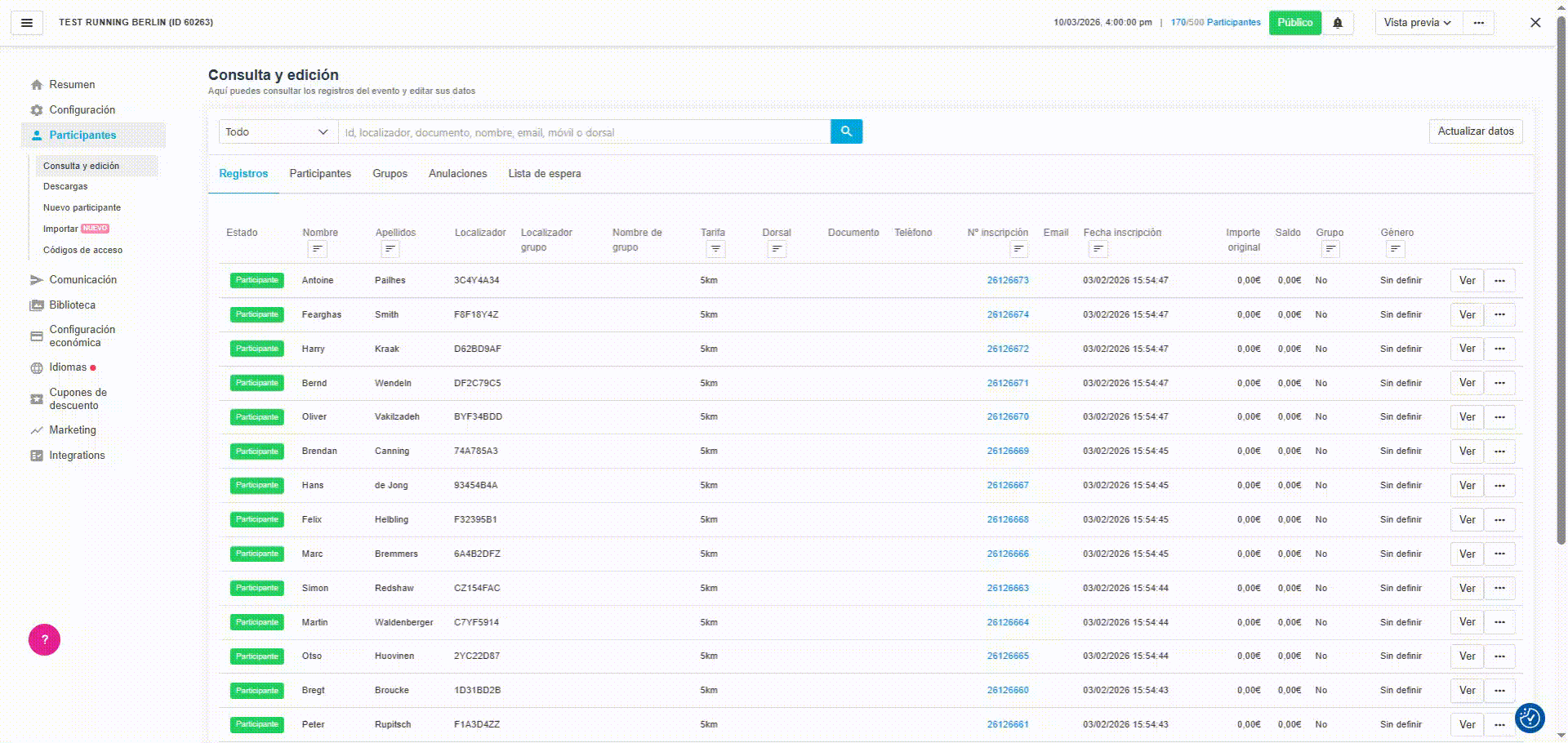Click the teal search magnifier button
The image size is (1568, 743).
coord(846,131)
